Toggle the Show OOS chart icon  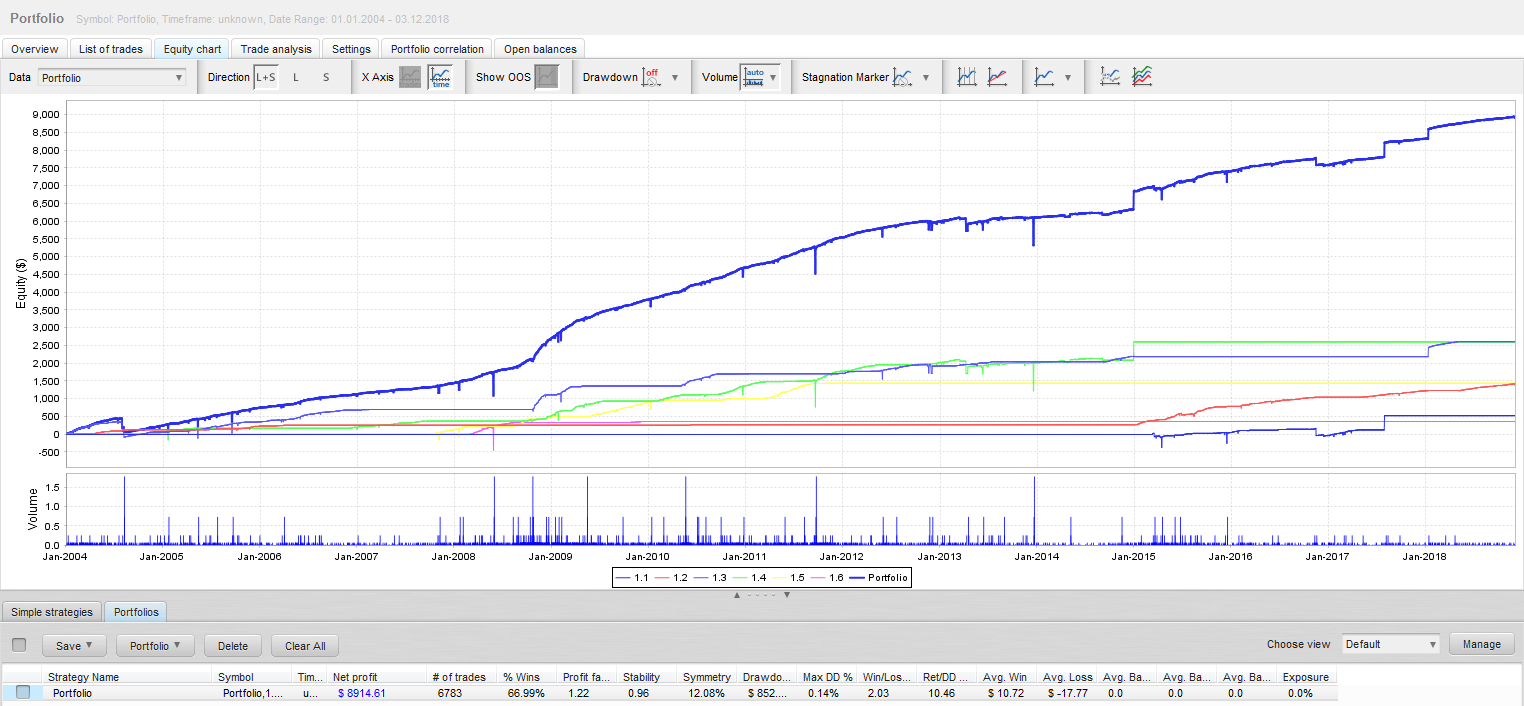tap(546, 77)
